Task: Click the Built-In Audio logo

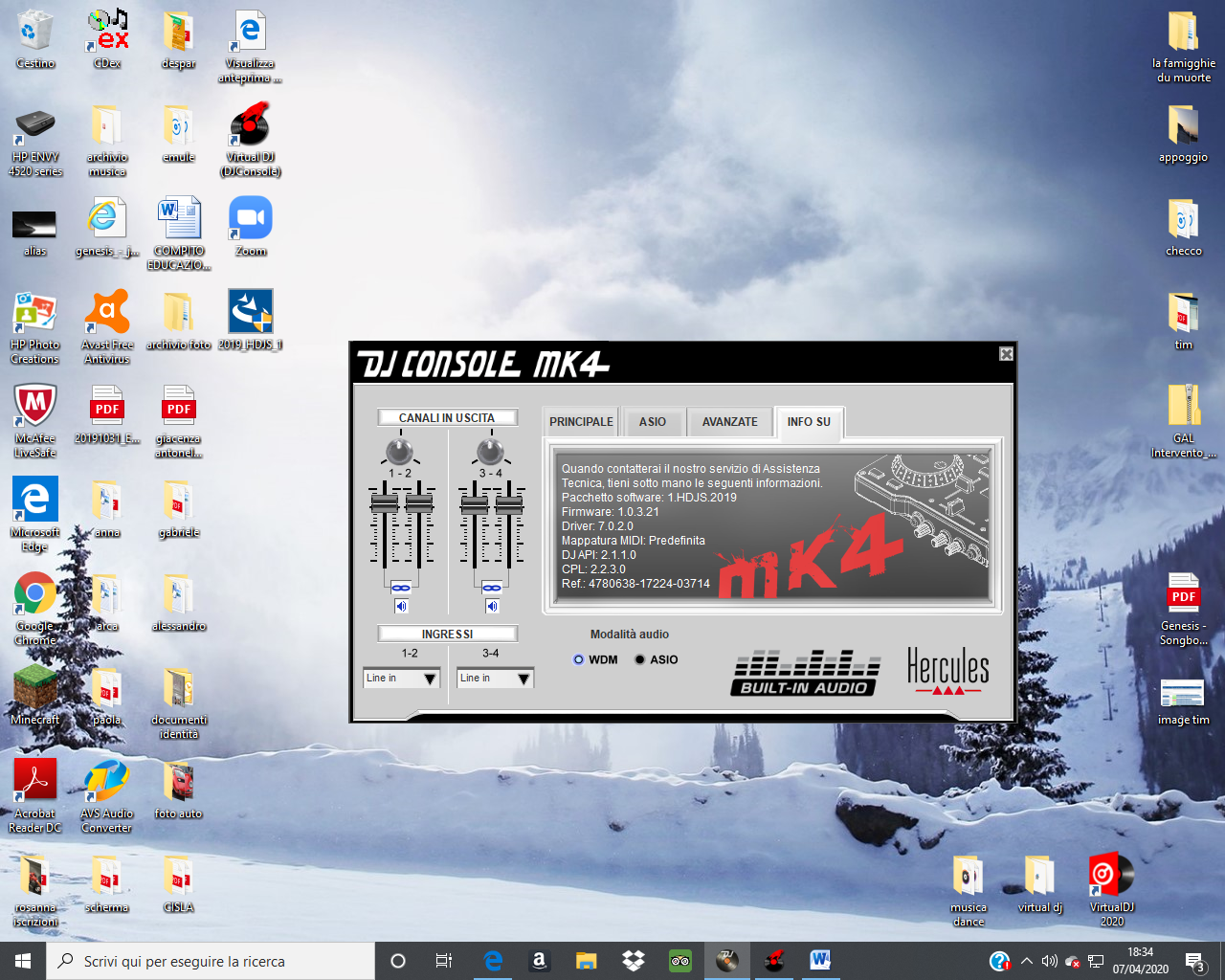Action: pos(807,673)
